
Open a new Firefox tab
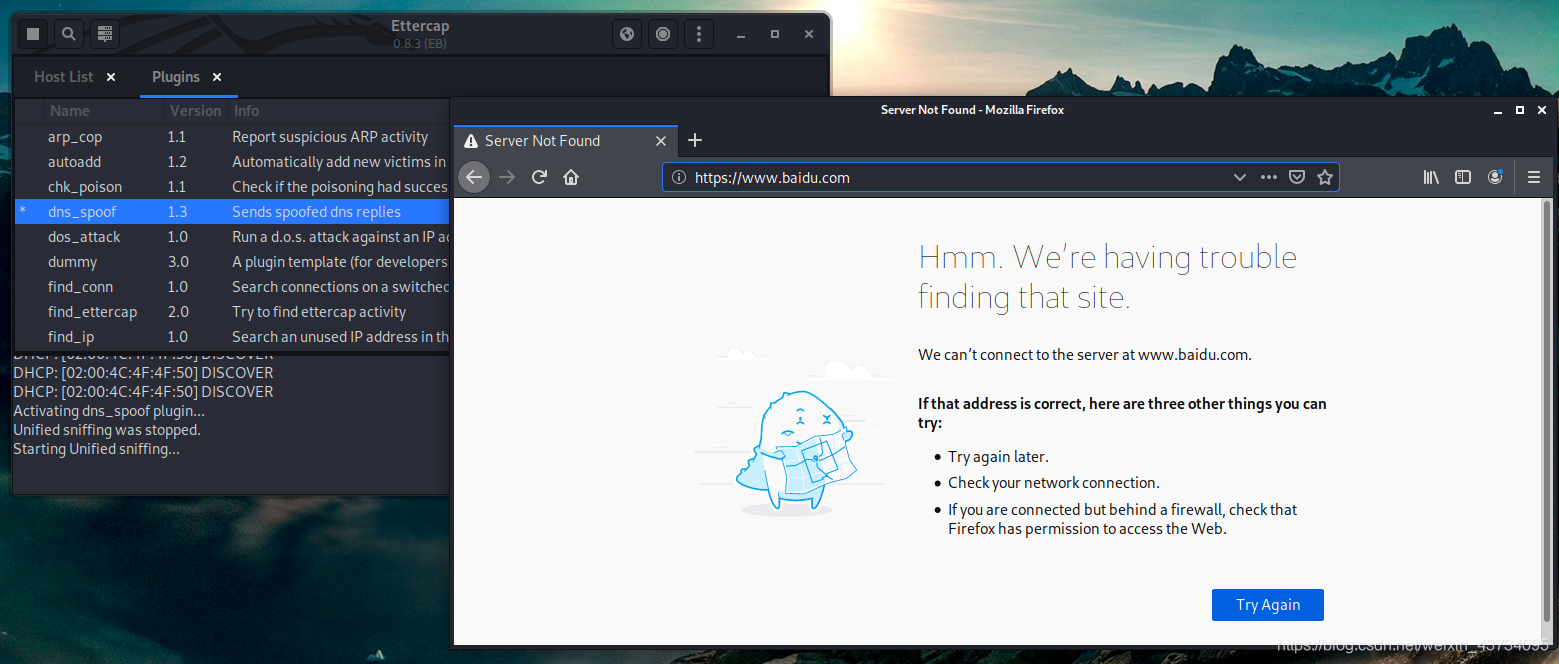(x=695, y=141)
